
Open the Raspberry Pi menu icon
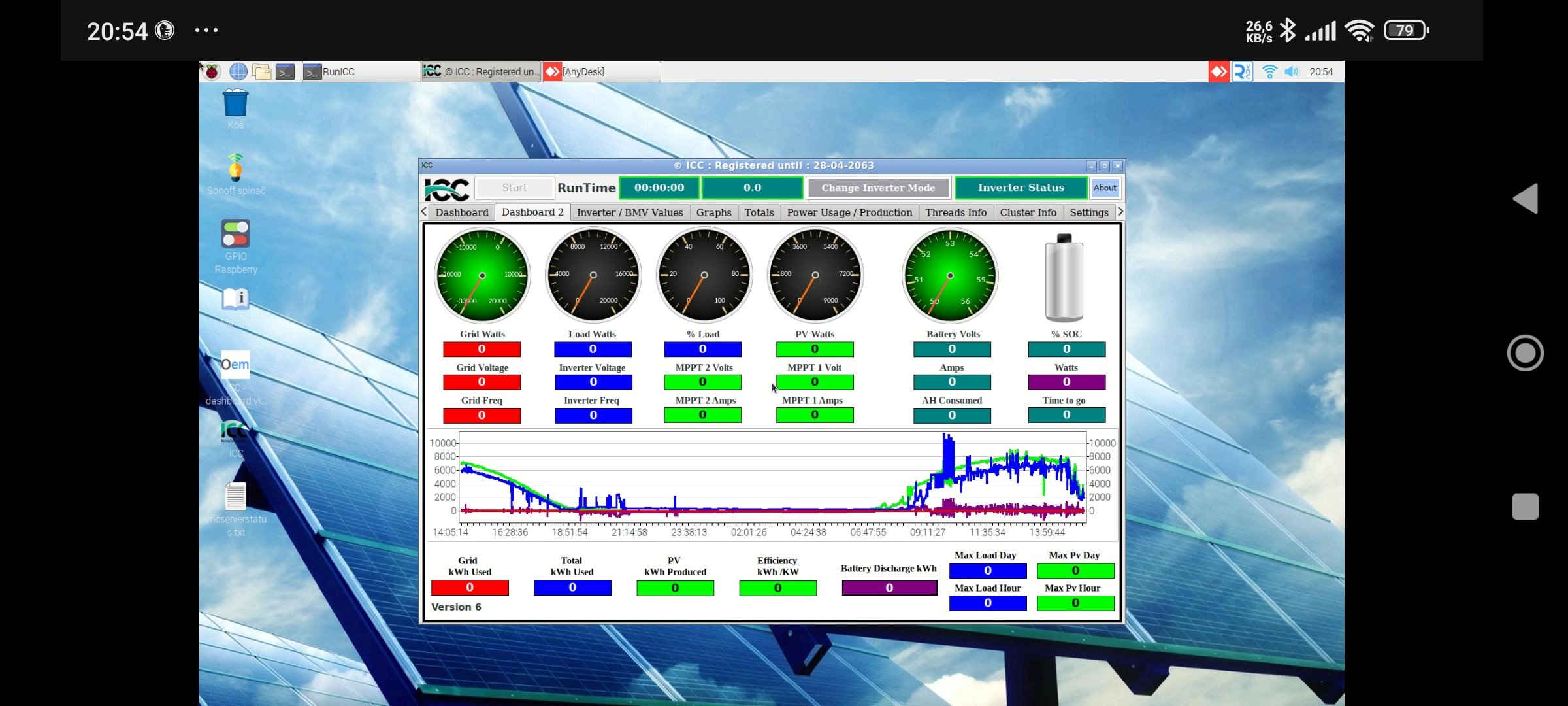pos(212,72)
